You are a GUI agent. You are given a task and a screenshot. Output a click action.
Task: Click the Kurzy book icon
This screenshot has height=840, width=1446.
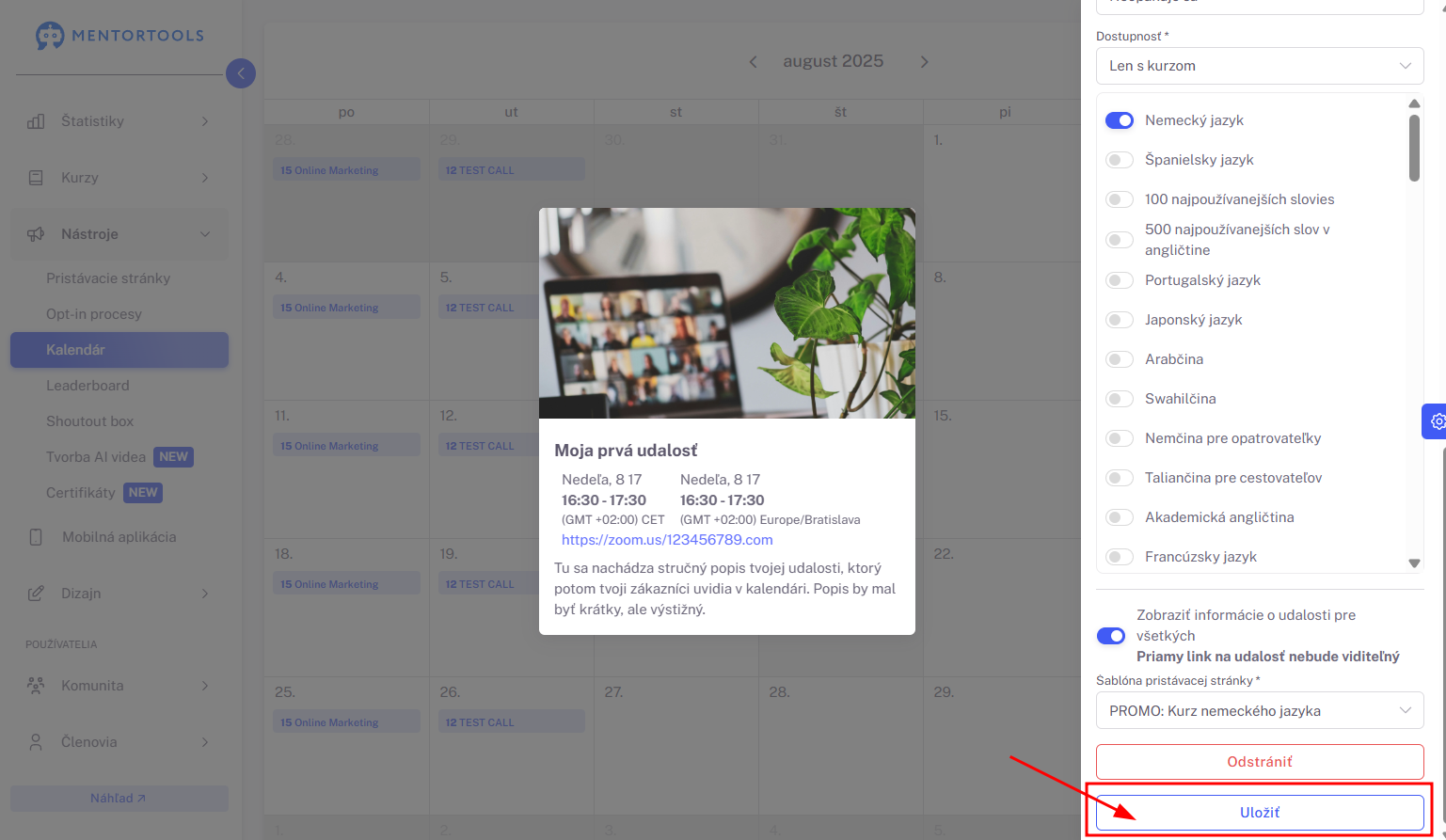pos(36,178)
